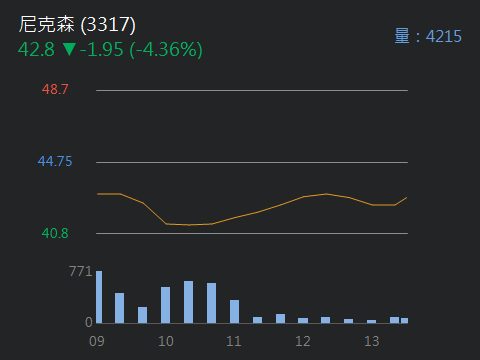Click the 13 time axis label

[372, 341]
